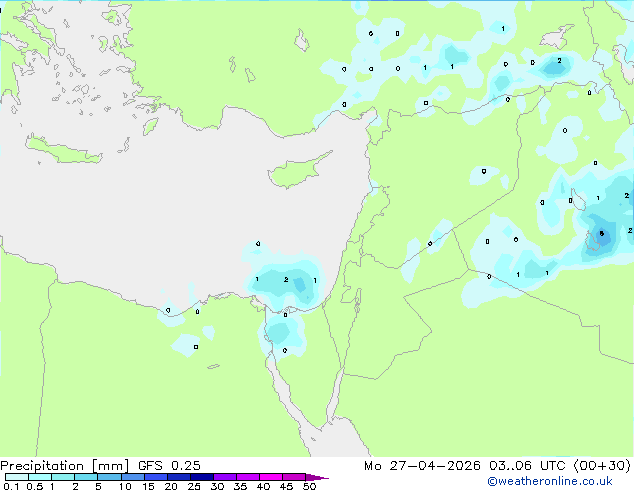Click the '20' legend scale number
Viewport: 634px width, 490px height.
[x=171, y=486]
